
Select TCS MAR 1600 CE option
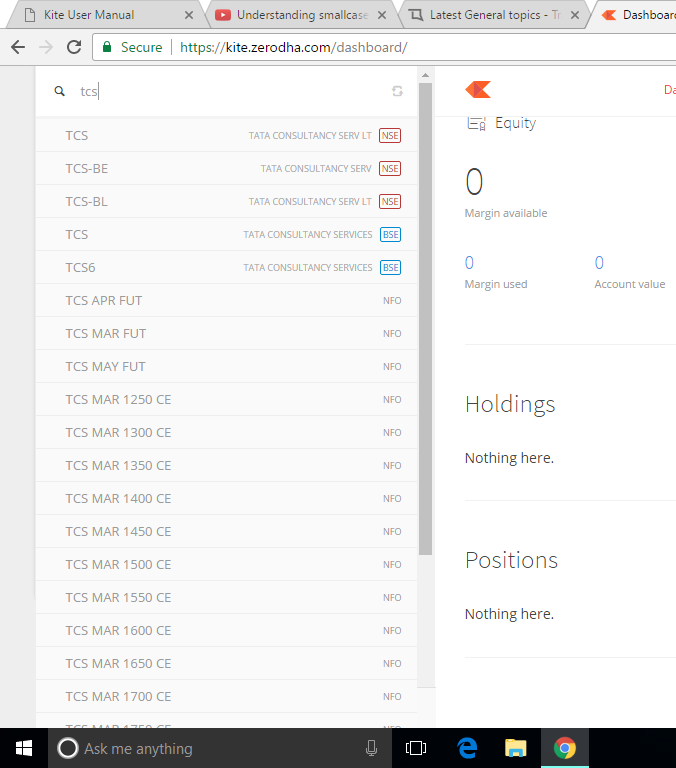(x=226, y=630)
